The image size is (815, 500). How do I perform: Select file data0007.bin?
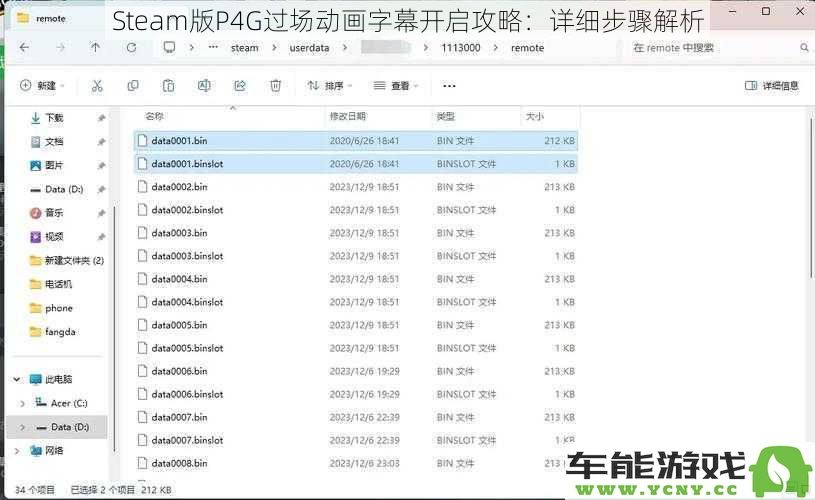356,417
